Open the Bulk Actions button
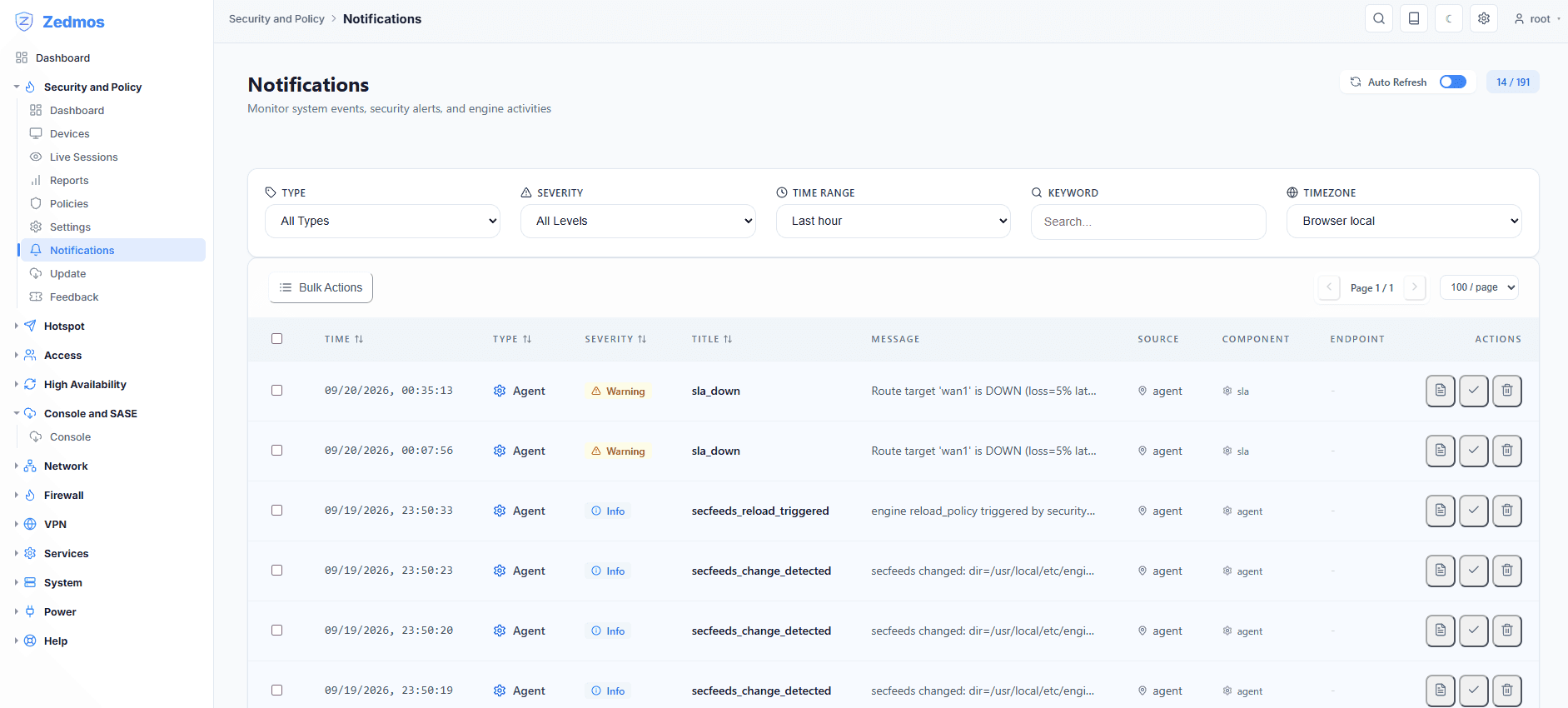The height and width of the screenshot is (708, 1568). [321, 287]
